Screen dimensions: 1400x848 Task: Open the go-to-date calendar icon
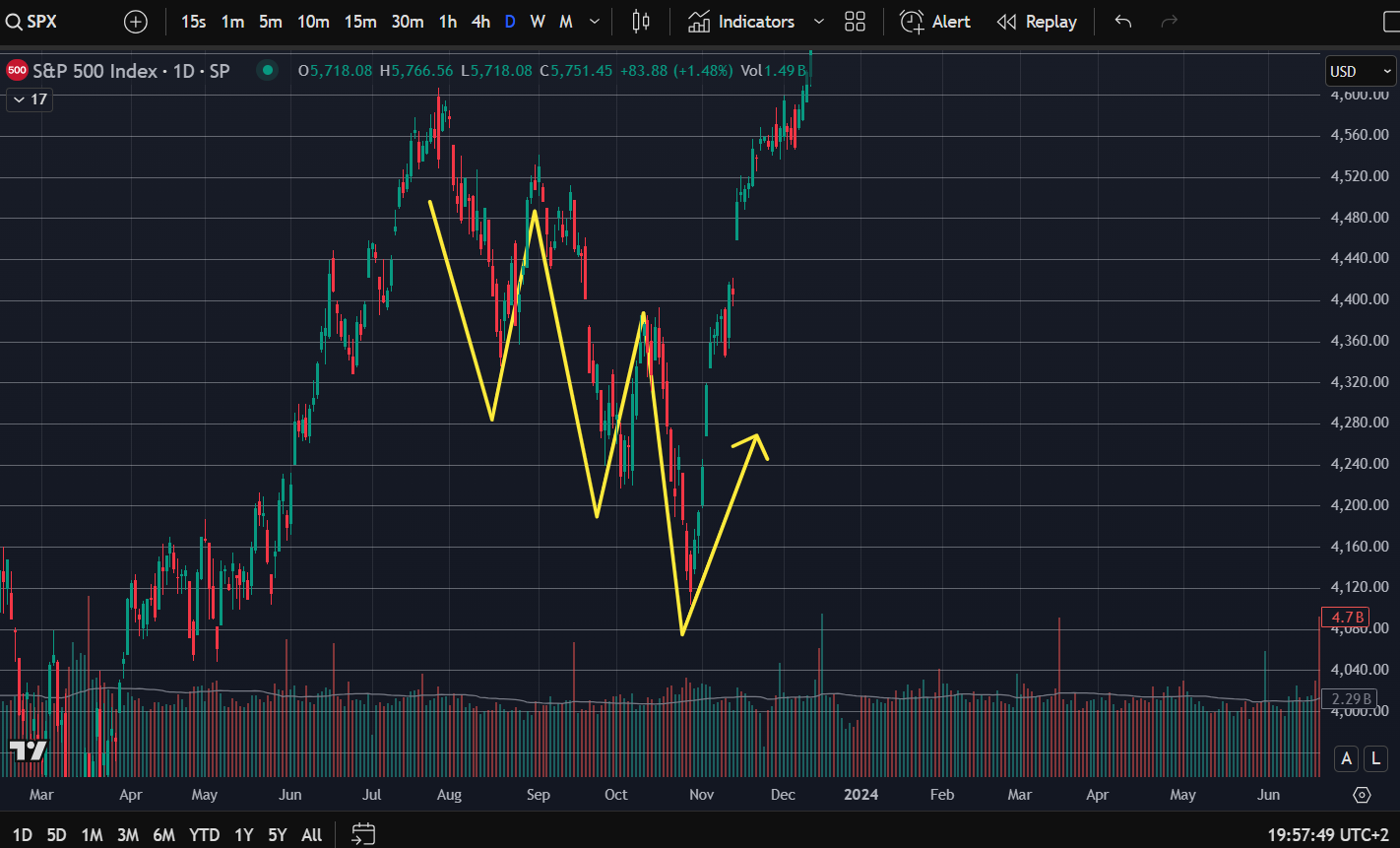pos(363,834)
